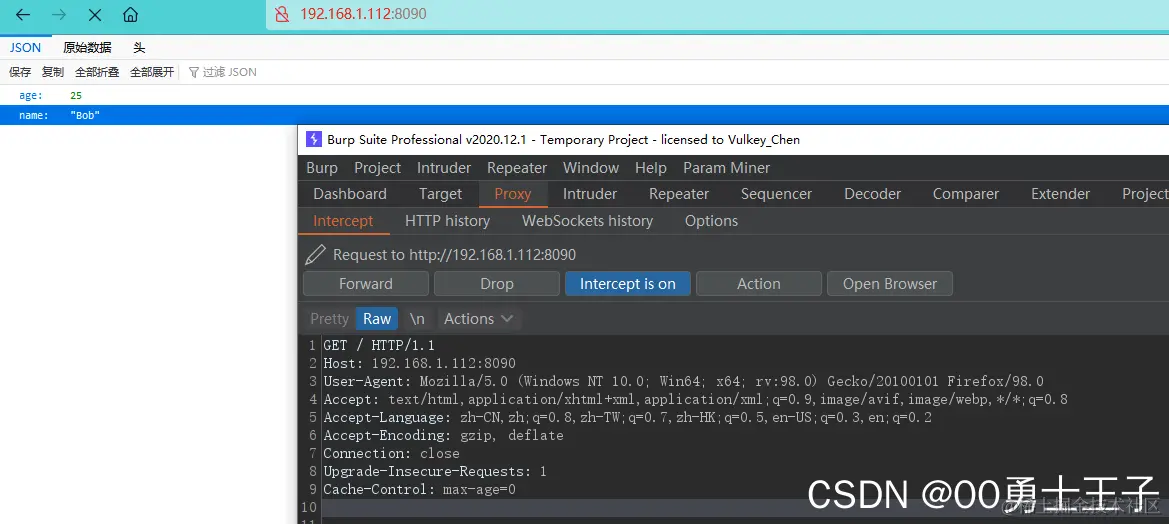The width and height of the screenshot is (1169, 524).
Task: Open the Decoder tab
Action: click(872, 194)
